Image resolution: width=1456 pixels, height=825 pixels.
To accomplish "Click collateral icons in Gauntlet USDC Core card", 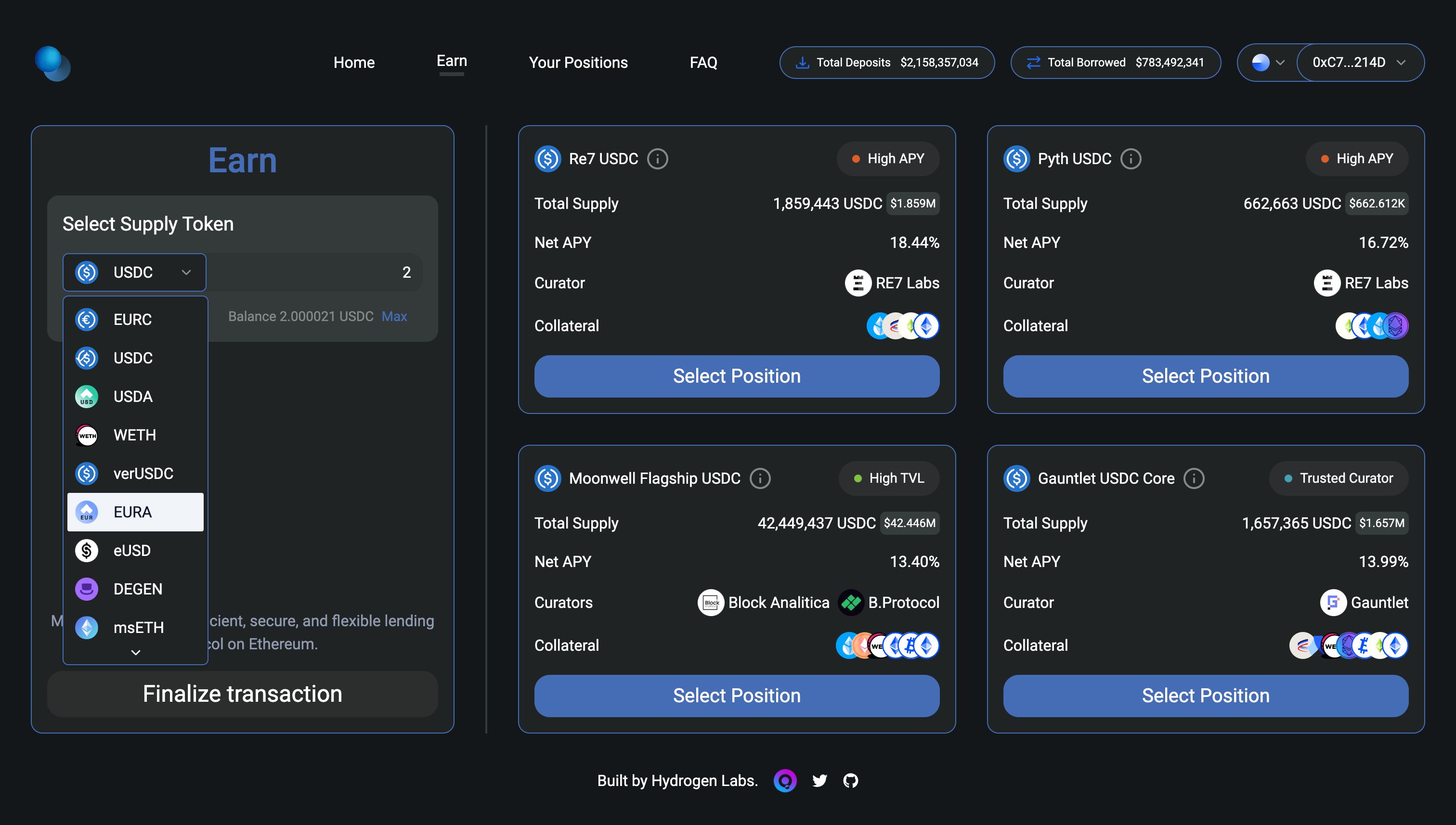I will pyautogui.click(x=1349, y=645).
